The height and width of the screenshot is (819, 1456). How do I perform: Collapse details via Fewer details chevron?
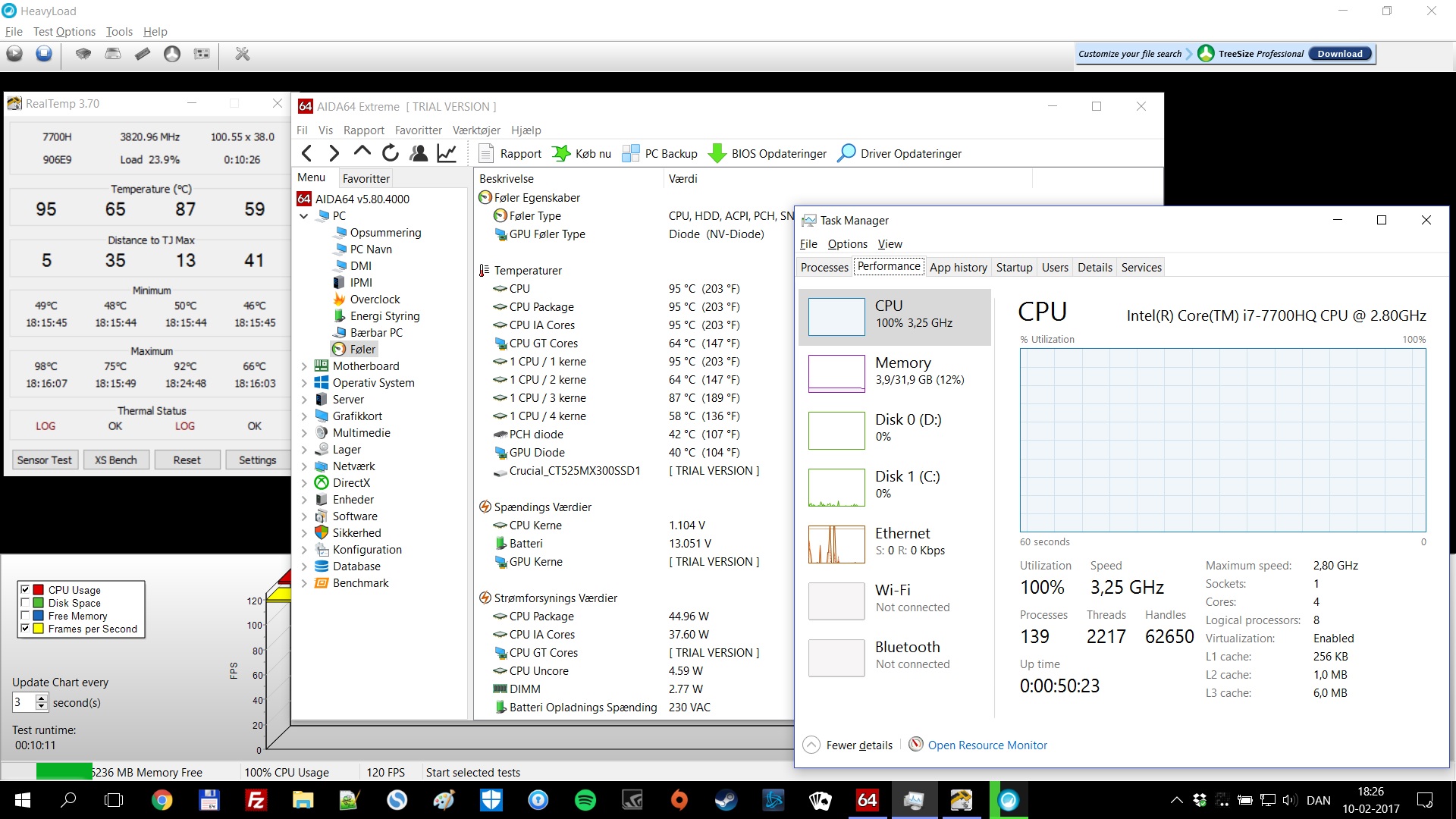[811, 745]
